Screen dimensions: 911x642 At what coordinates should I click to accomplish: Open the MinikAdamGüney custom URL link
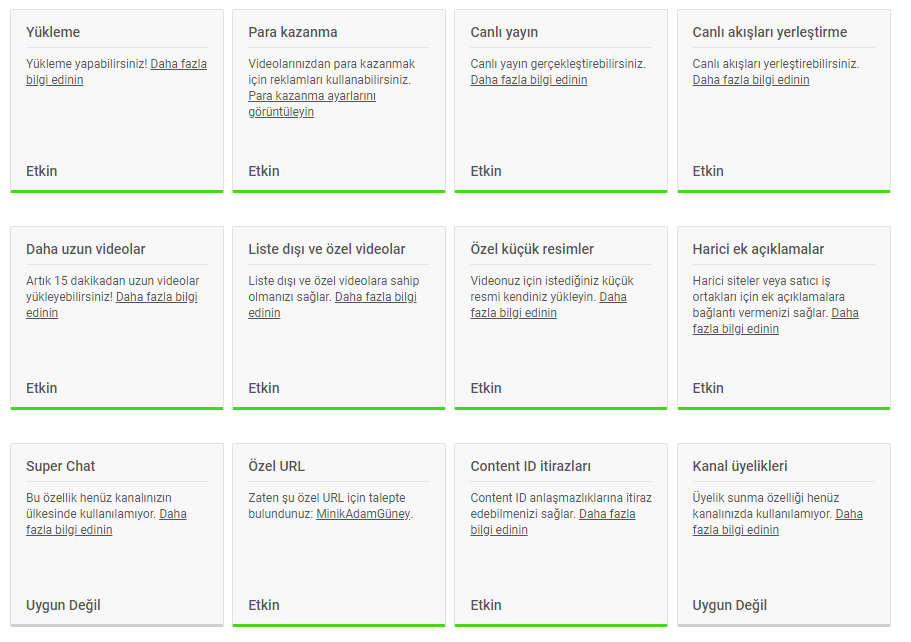coord(363,514)
